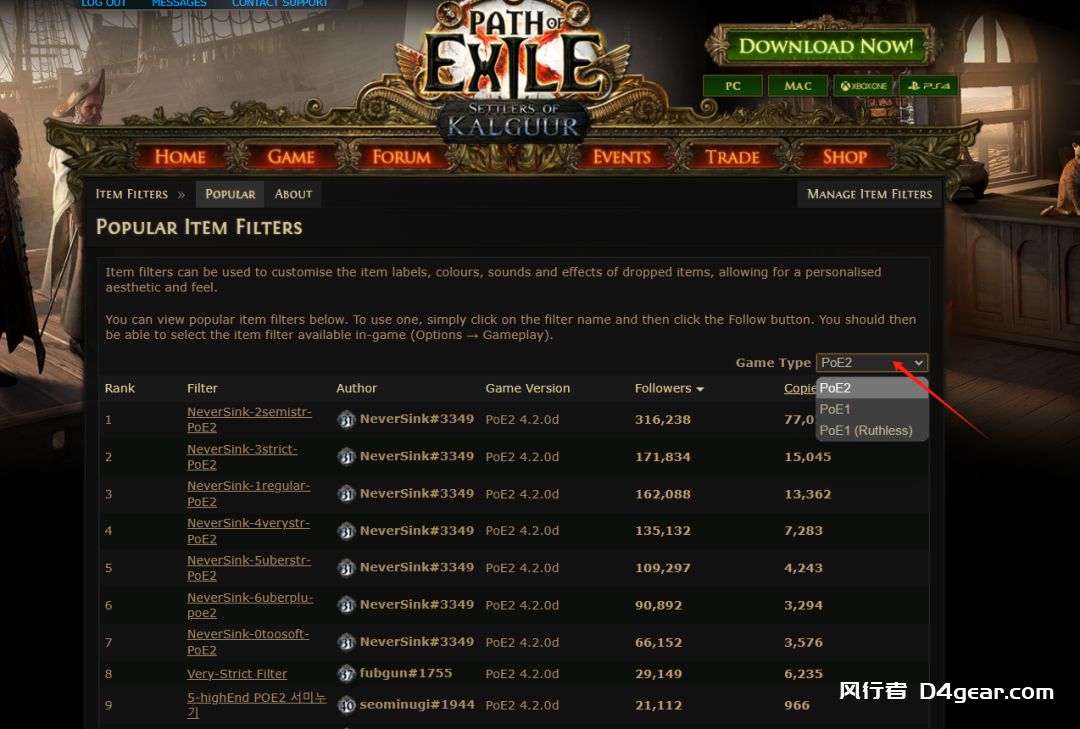This screenshot has width=1080, height=729.
Task: Click seominugi#1944's avatar badge icon
Action: (x=346, y=705)
